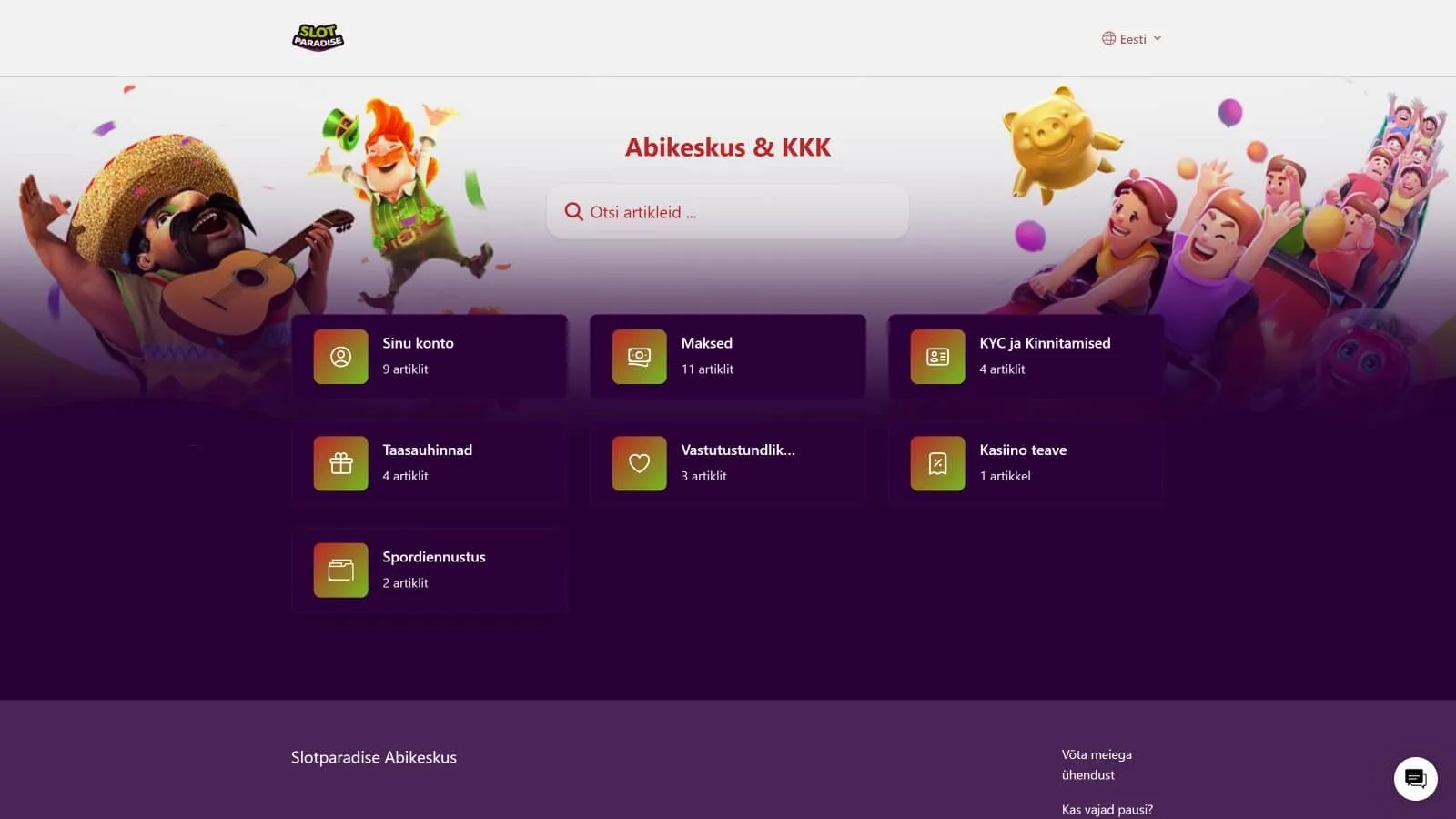Viewport: 1456px width, 819px height.
Task: Click the Maksed money icon
Action: pos(639,357)
